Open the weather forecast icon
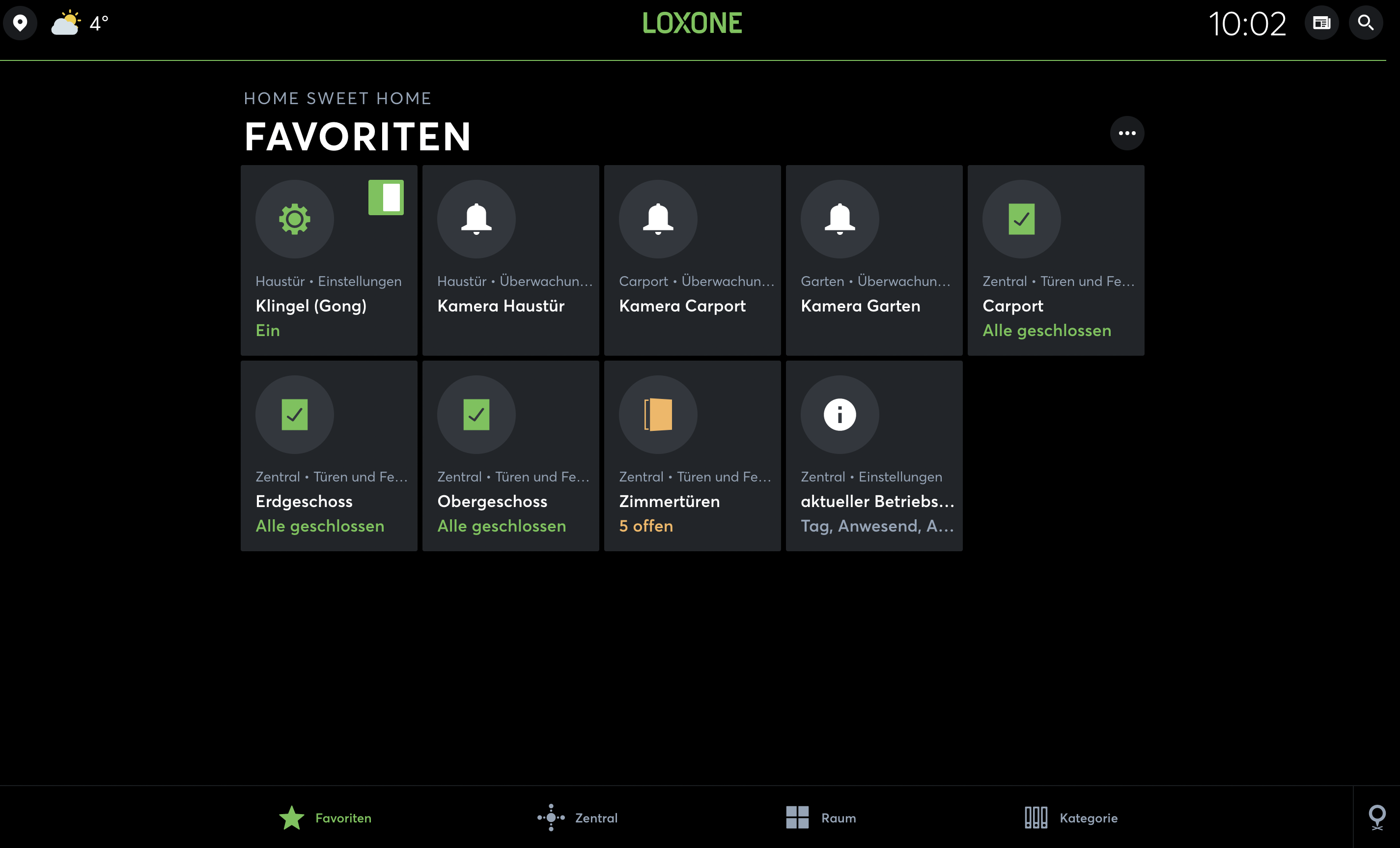Viewport: 1400px width, 848px height. pyautogui.click(x=65, y=23)
